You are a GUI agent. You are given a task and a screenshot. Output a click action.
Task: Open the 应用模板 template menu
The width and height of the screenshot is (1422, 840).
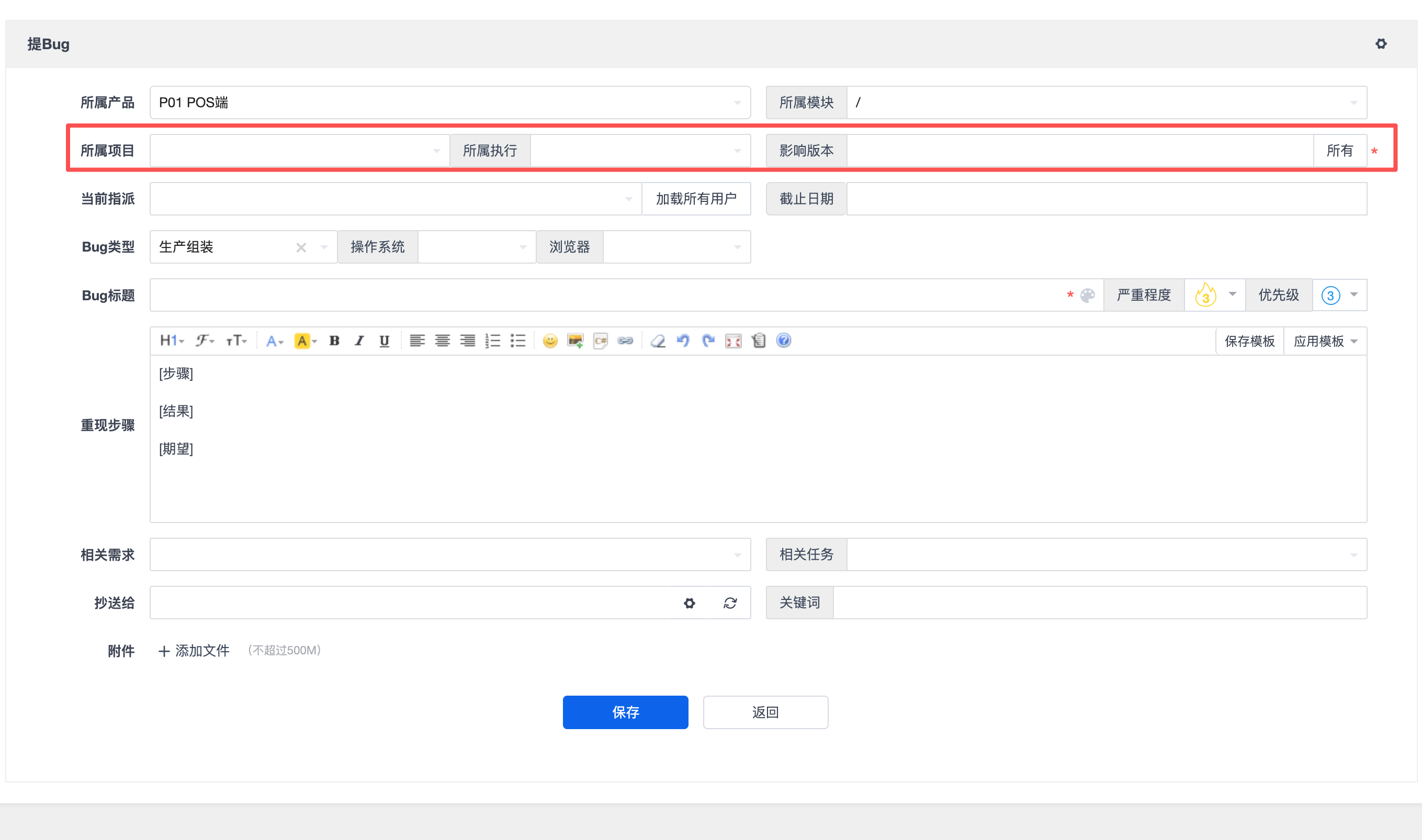coord(1325,342)
